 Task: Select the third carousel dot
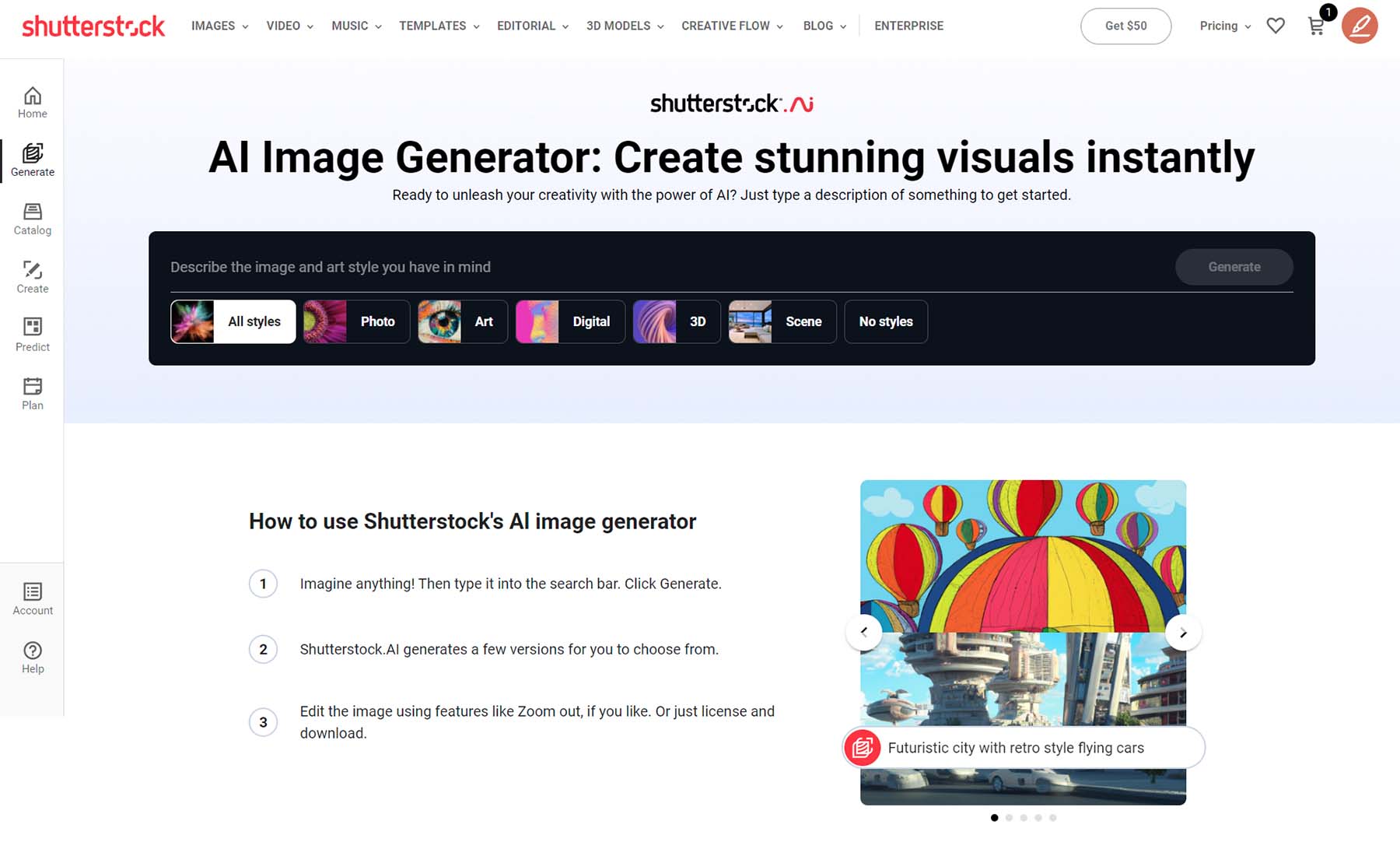coord(1024,818)
